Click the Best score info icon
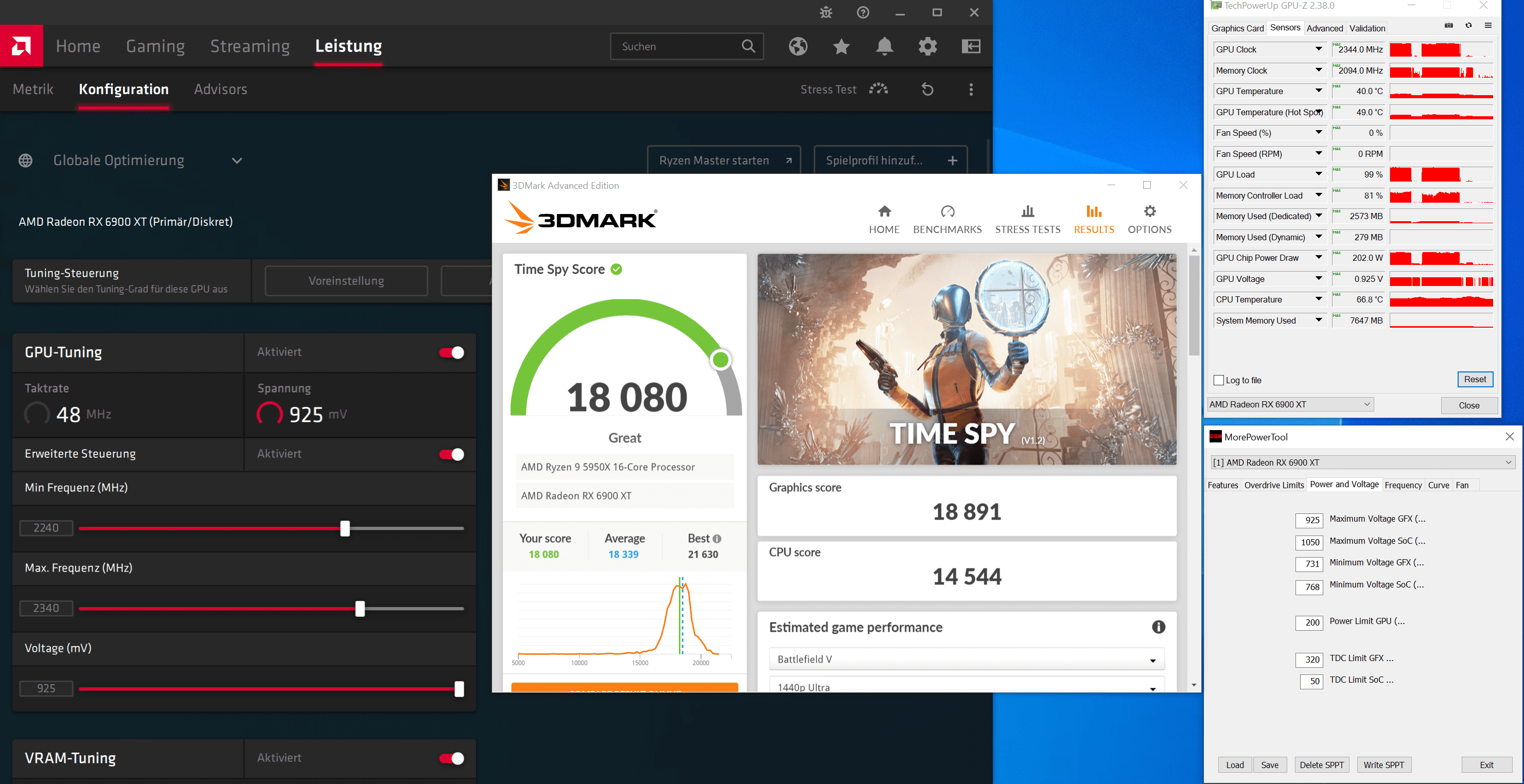Viewport: 1524px width, 784px height. 716,539
